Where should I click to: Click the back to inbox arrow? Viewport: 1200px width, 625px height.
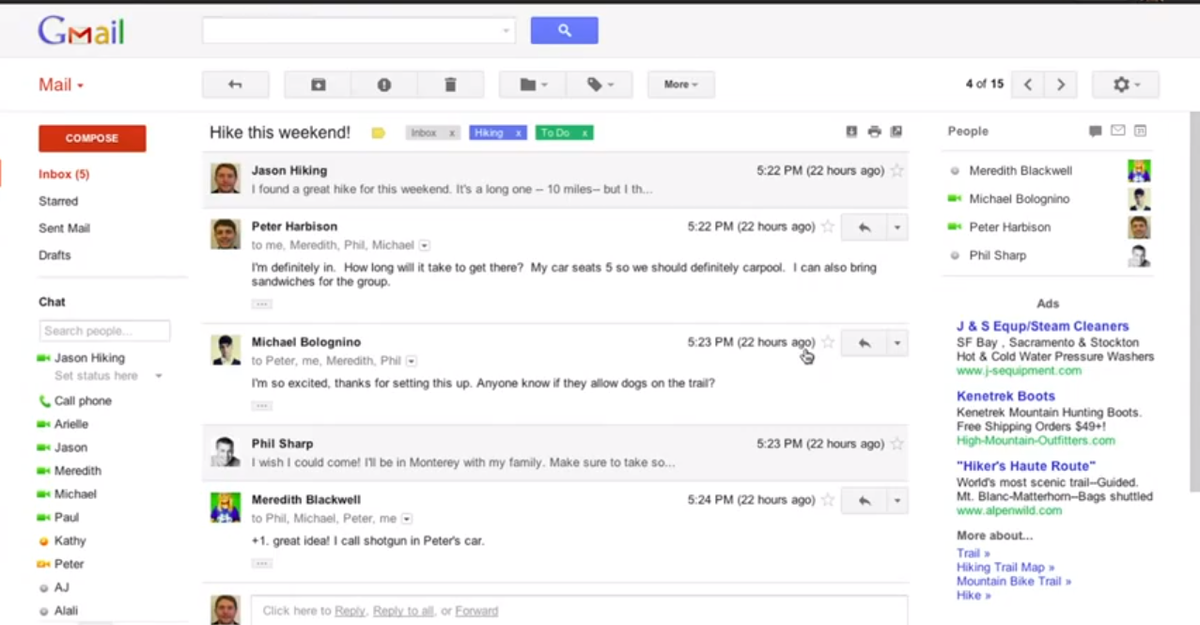tap(235, 85)
